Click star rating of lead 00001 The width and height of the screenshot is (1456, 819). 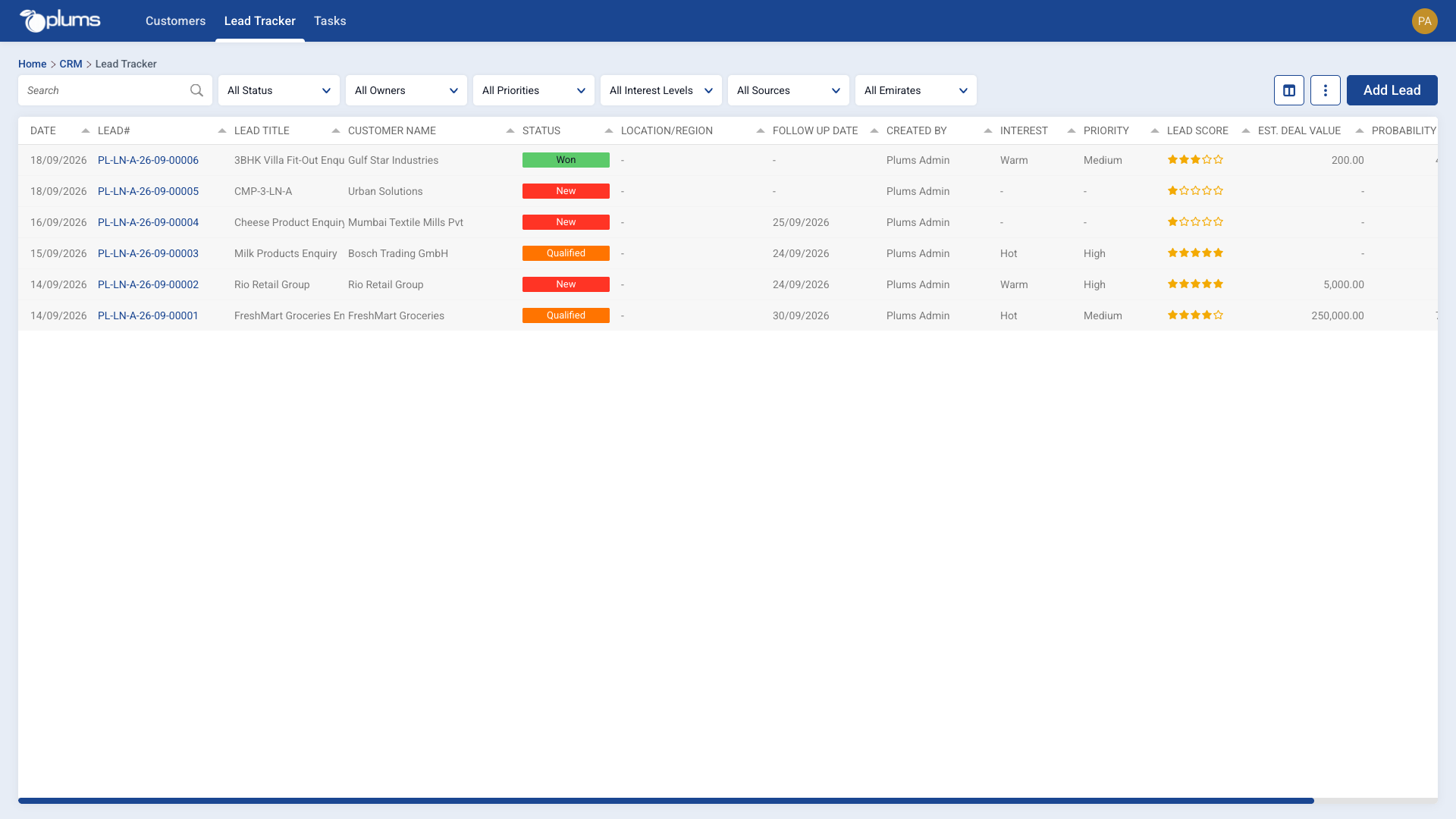click(x=1195, y=315)
